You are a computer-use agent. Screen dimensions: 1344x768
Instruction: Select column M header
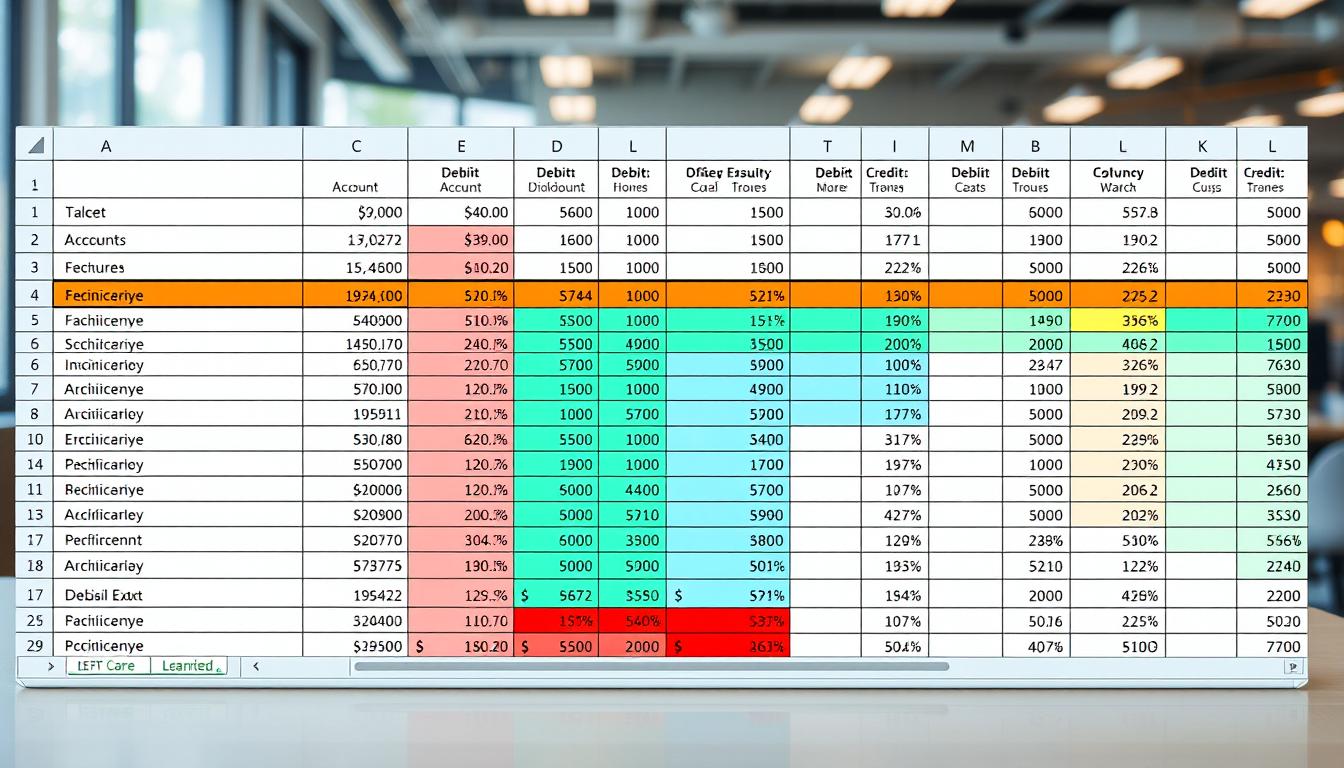pyautogui.click(x=966, y=145)
